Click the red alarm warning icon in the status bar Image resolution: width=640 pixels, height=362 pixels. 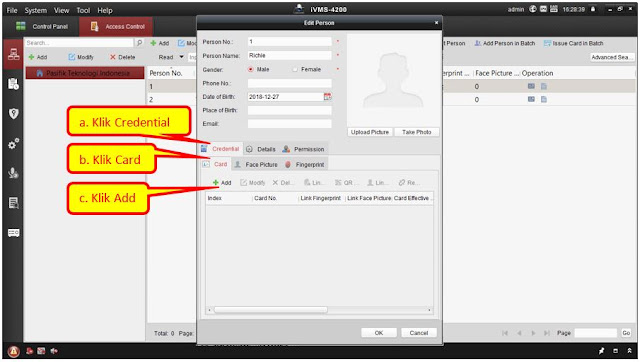(13, 351)
